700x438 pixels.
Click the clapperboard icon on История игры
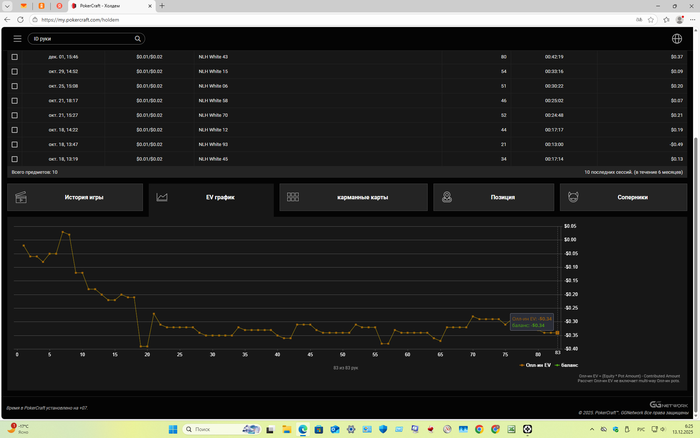coord(21,197)
